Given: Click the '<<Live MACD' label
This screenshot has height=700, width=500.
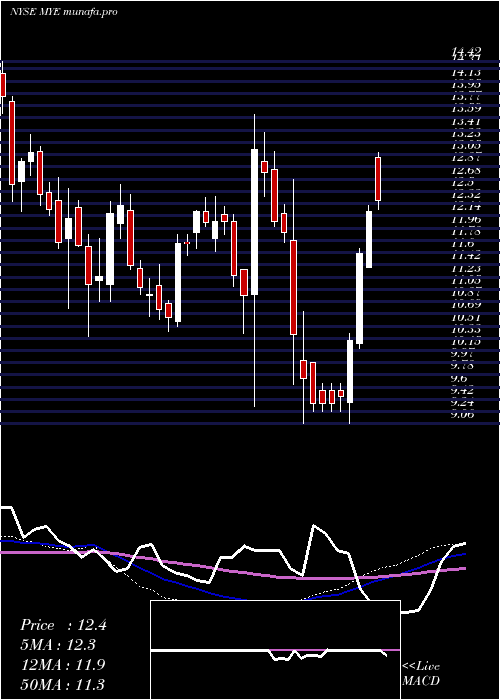Looking at the screenshot, I should [x=421, y=673].
